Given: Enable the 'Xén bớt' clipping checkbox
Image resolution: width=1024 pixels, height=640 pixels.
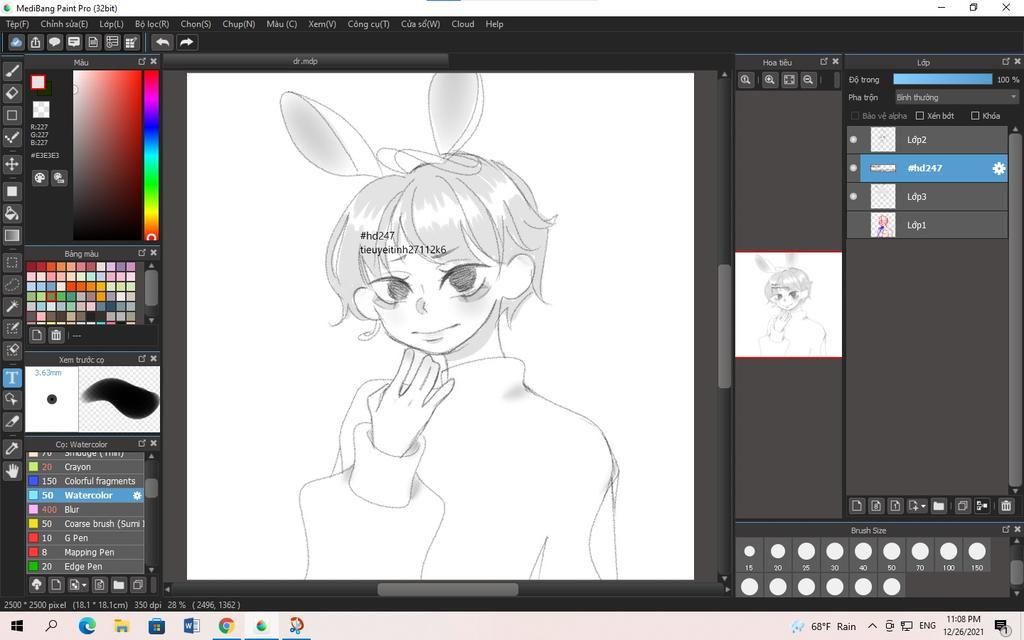Looking at the screenshot, I should [x=920, y=116].
